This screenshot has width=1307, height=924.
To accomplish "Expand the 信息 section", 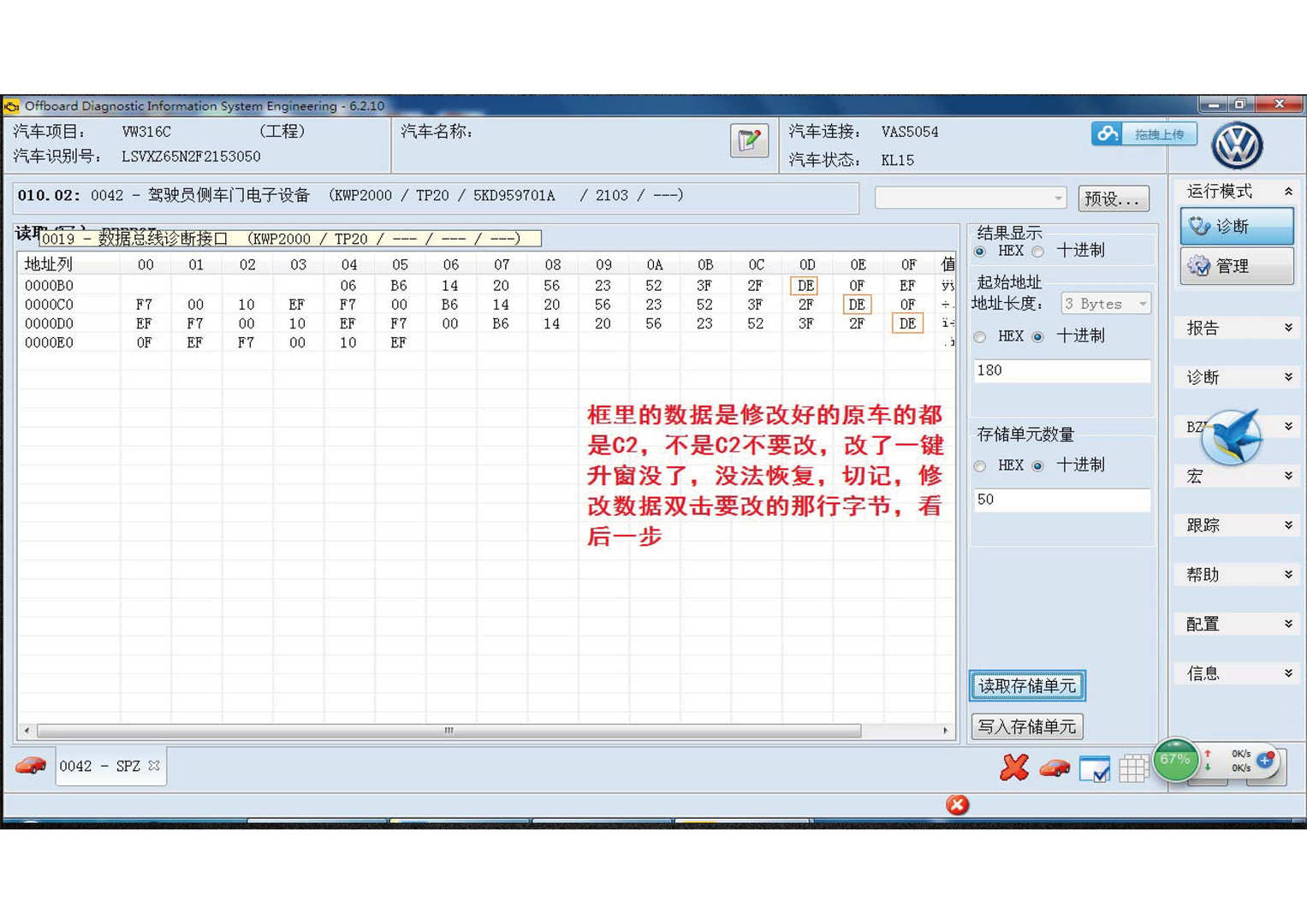I will (x=1288, y=673).
